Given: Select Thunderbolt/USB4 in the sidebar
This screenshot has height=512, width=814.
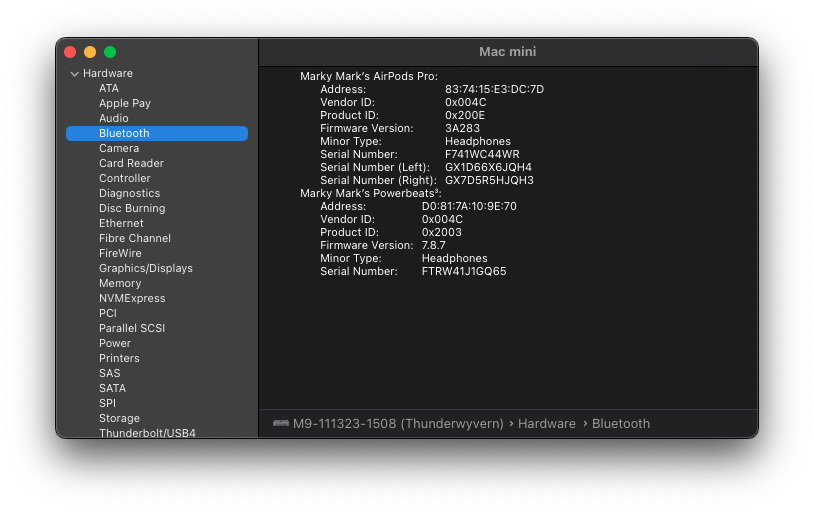Looking at the screenshot, I should 147,433.
